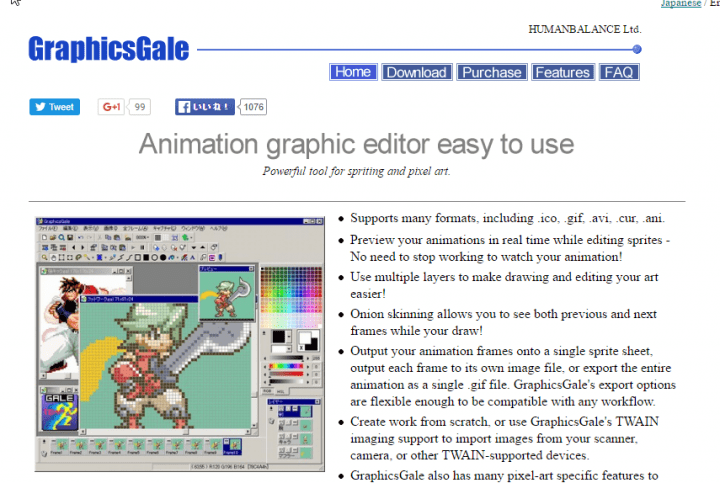Click the GraphicsGale logo
The height and width of the screenshot is (483, 720).
109,49
